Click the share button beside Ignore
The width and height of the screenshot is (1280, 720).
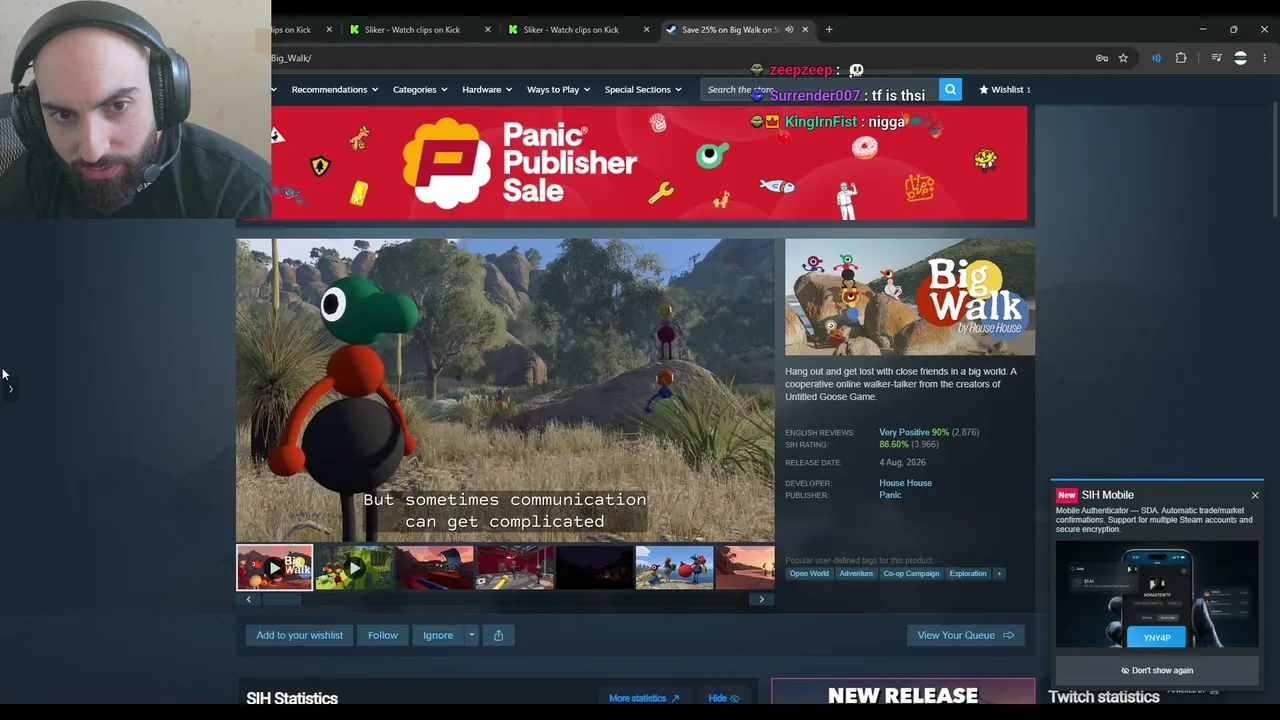498,635
